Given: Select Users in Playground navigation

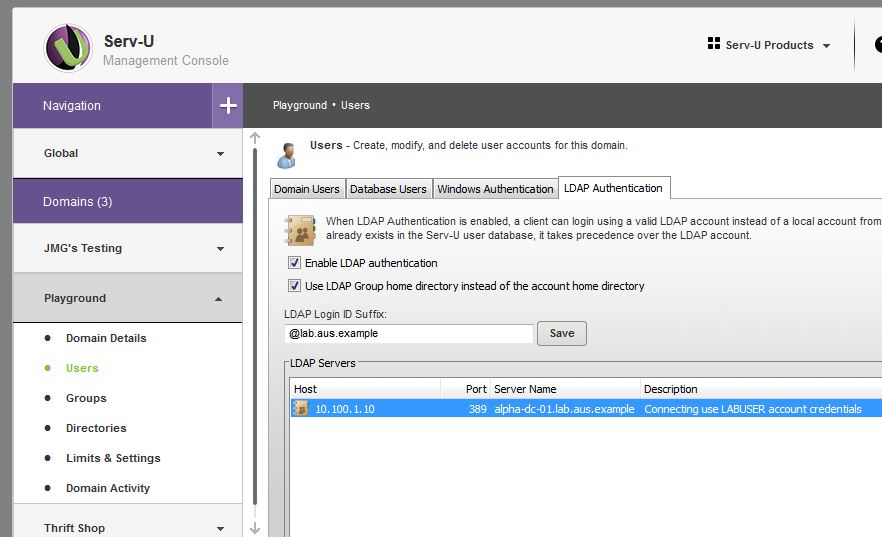Looking at the screenshot, I should tap(82, 368).
